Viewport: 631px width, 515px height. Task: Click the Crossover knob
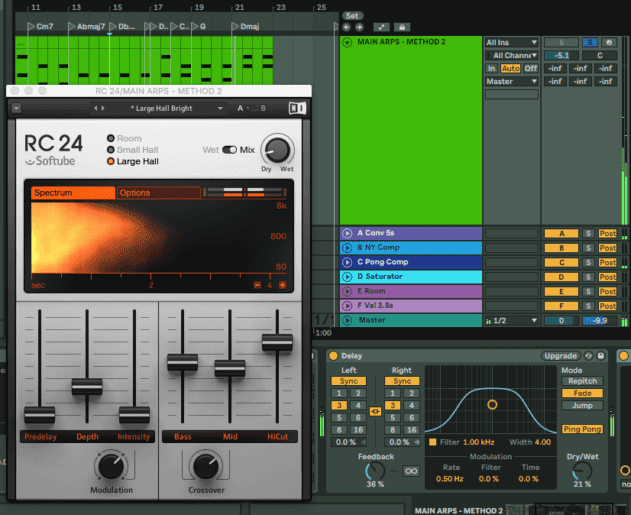[206, 466]
